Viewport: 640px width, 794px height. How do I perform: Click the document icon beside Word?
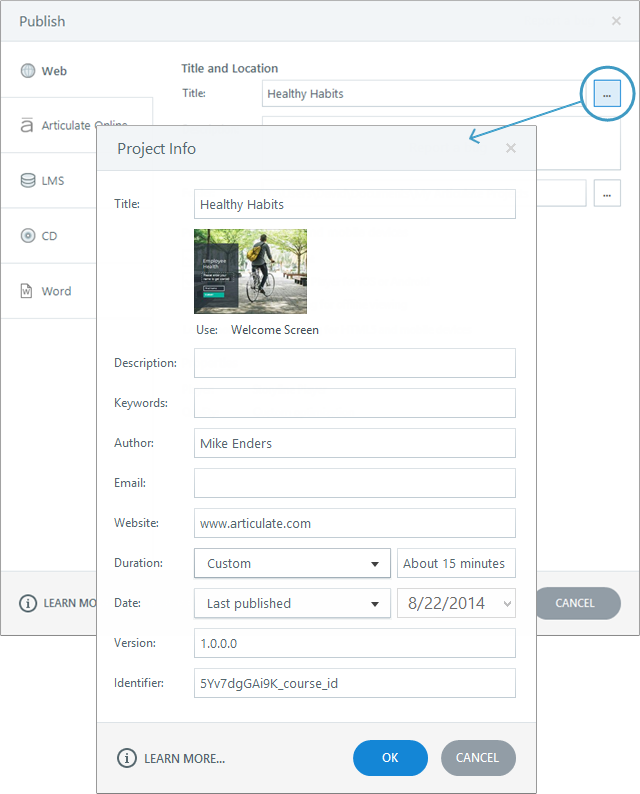[26, 291]
